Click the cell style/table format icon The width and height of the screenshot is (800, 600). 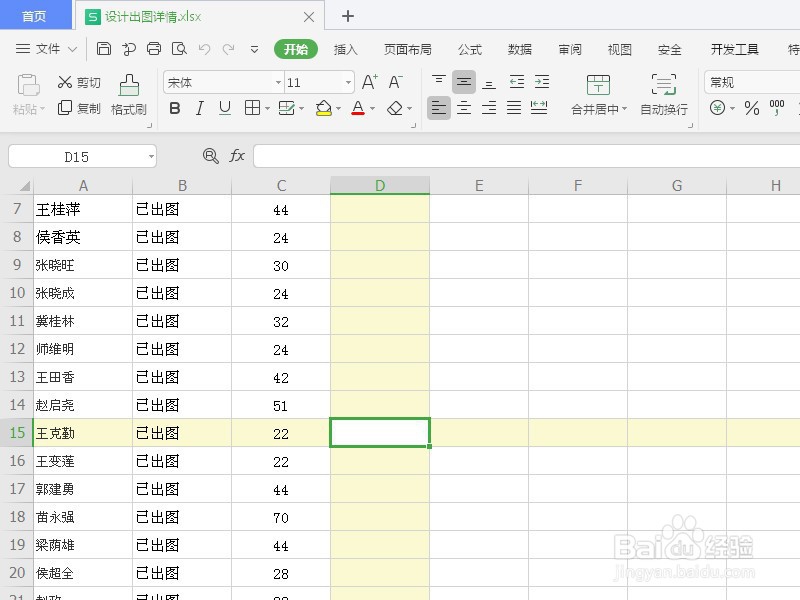tap(287, 108)
